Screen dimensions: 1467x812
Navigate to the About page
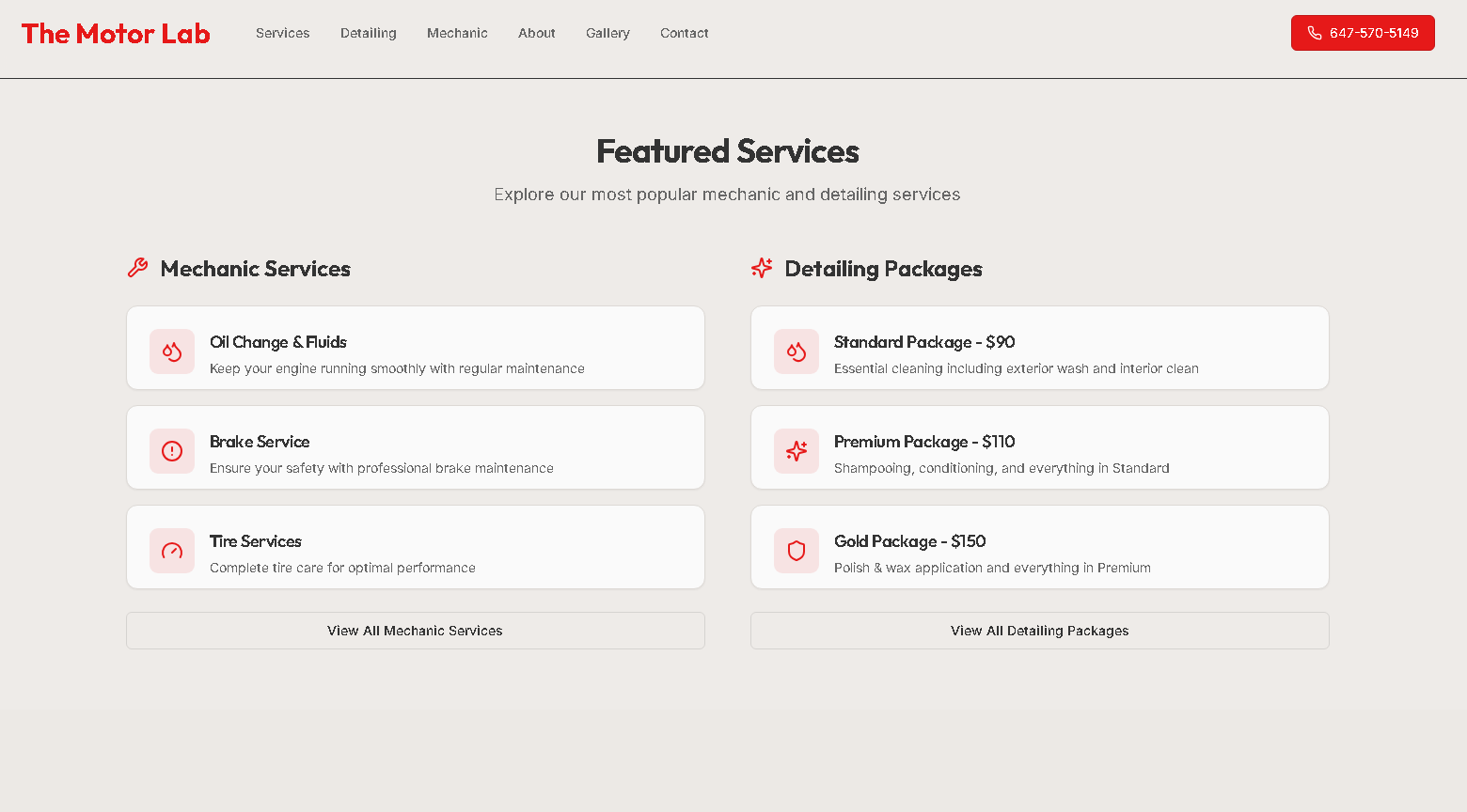coord(537,33)
